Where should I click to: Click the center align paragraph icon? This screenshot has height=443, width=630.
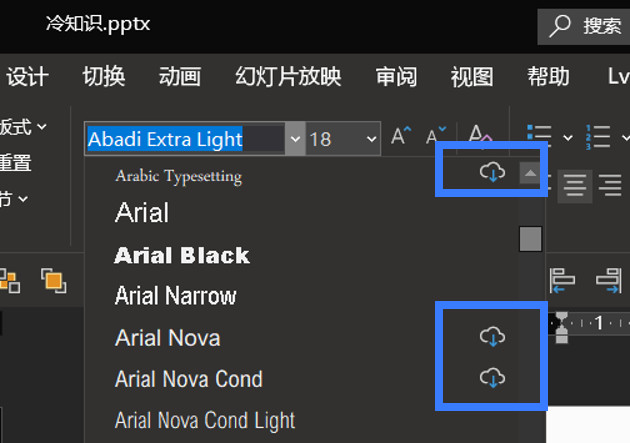[575, 186]
